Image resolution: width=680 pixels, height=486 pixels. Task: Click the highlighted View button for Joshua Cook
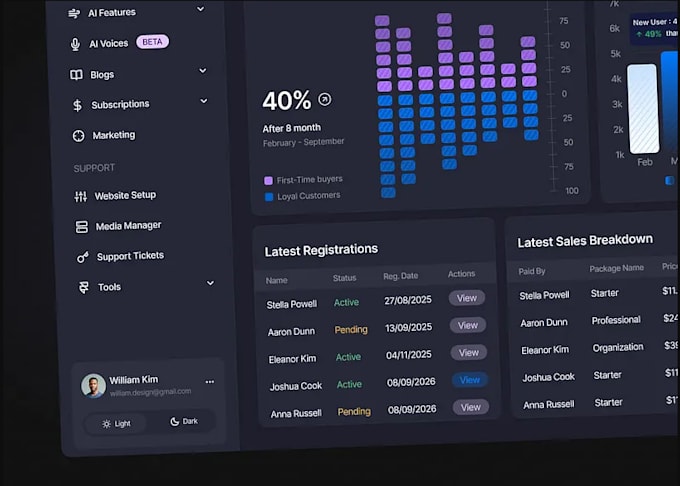(x=470, y=380)
